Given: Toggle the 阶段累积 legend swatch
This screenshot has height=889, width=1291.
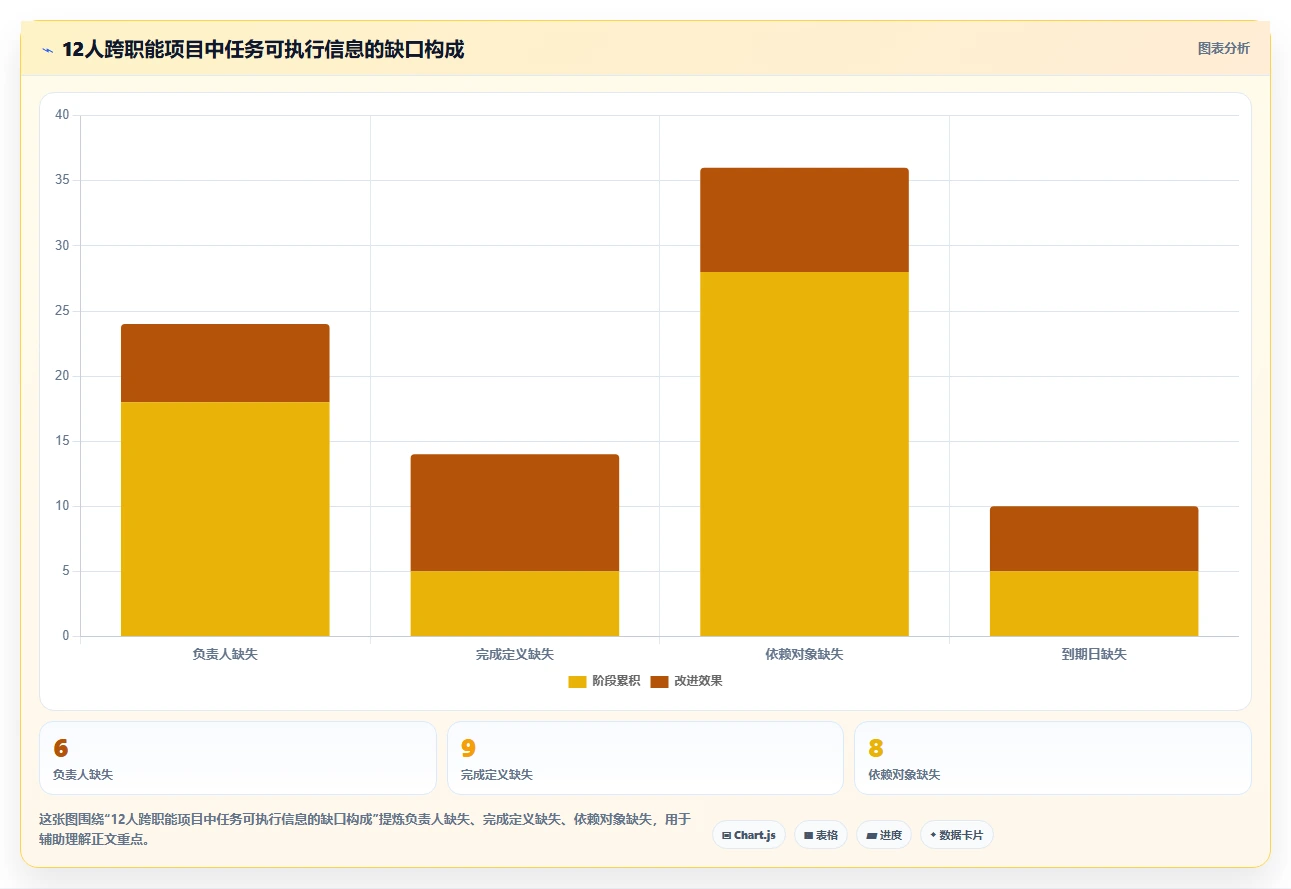Looking at the screenshot, I should click(577, 682).
